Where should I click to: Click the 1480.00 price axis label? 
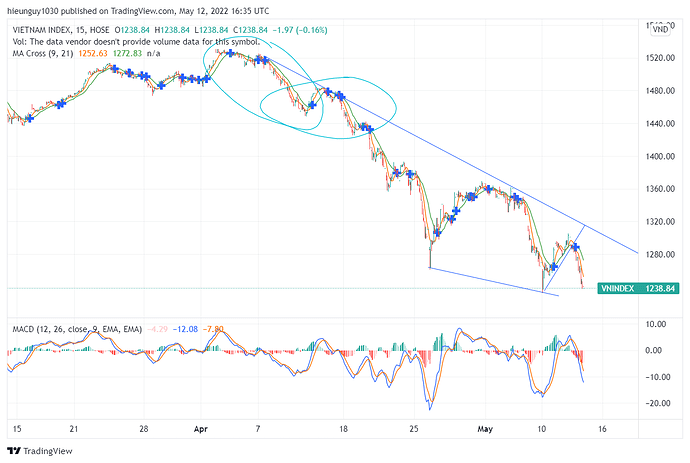pyautogui.click(x=660, y=91)
